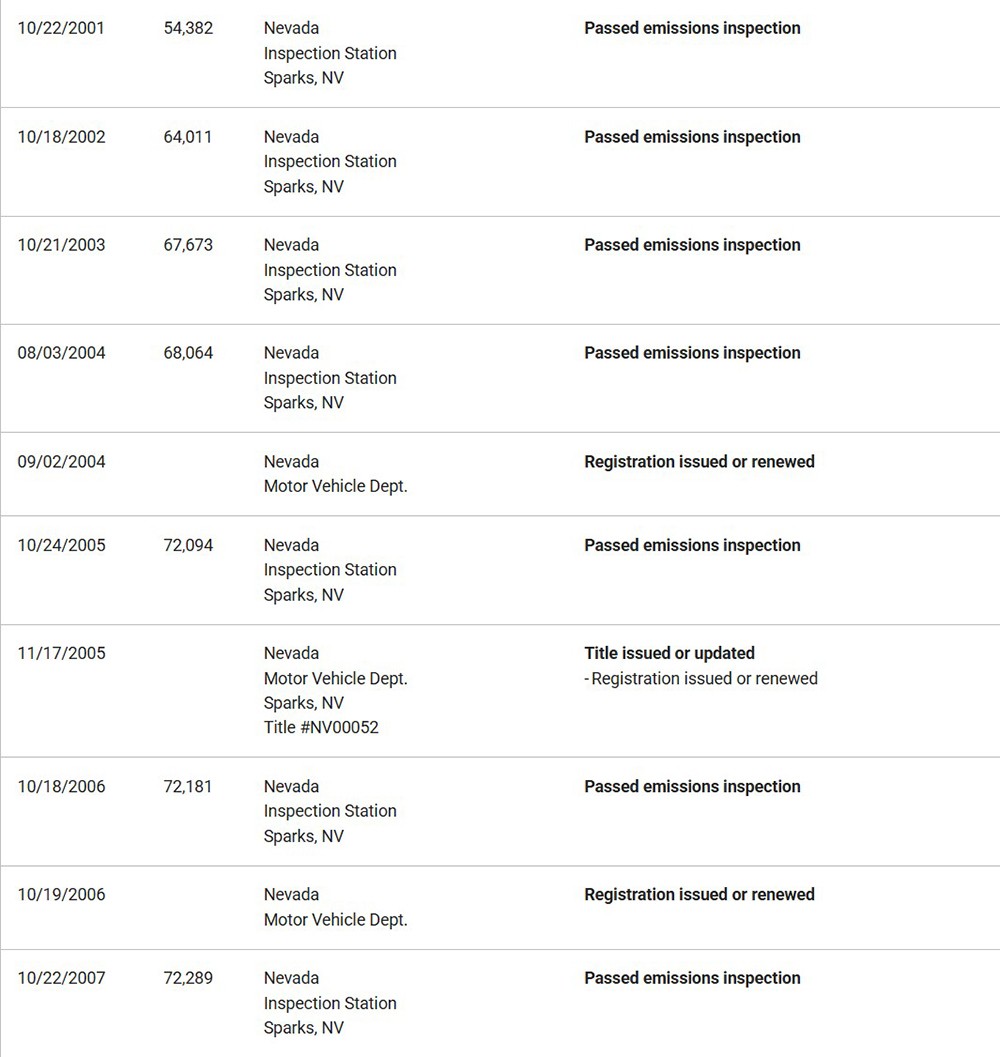Click the 72,181 odometer value

click(188, 787)
